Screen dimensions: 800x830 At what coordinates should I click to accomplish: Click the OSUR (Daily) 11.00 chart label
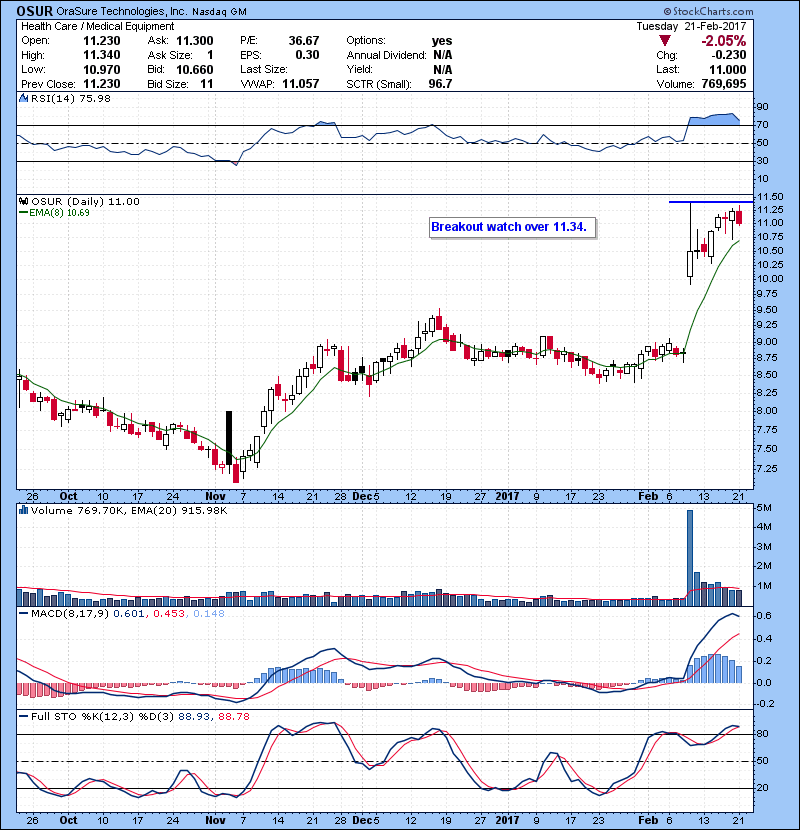click(x=85, y=201)
